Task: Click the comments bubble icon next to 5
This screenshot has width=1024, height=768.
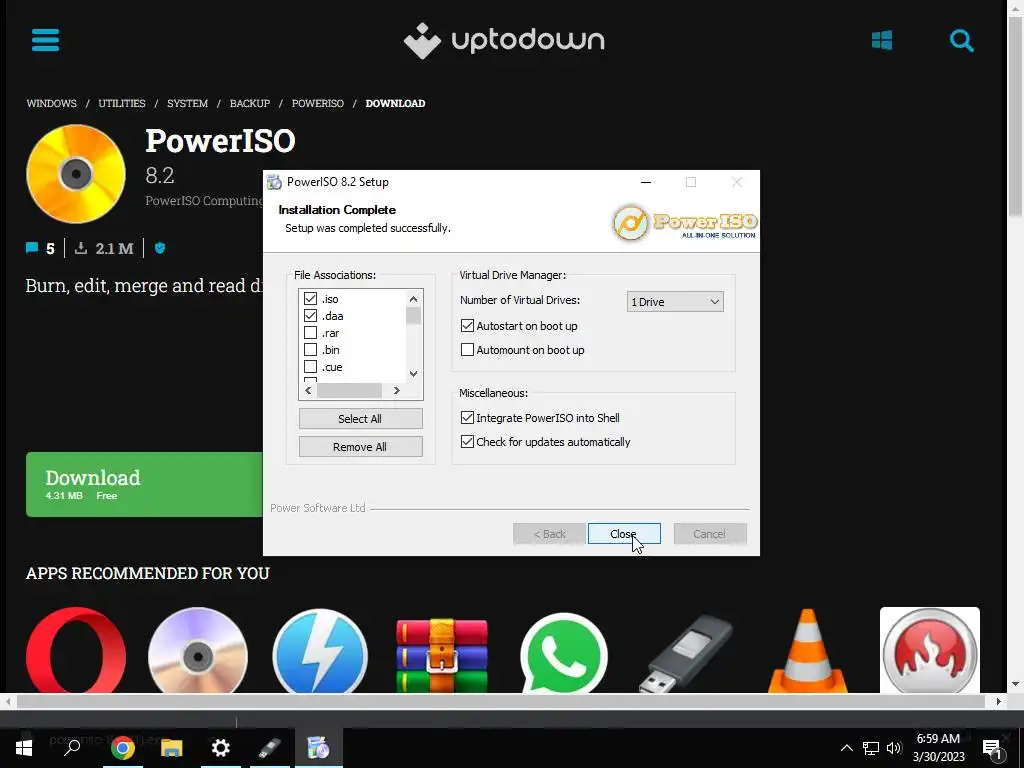Action: (x=31, y=248)
